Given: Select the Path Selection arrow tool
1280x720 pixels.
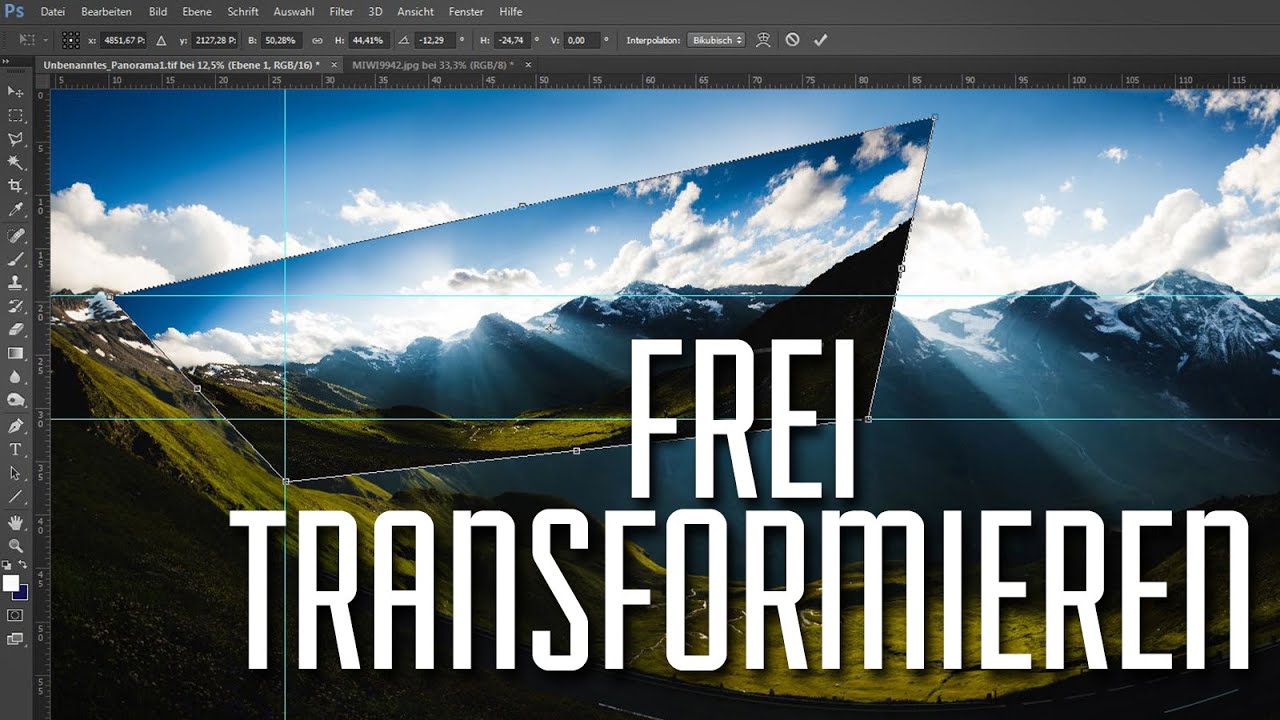Looking at the screenshot, I should coord(15,472).
